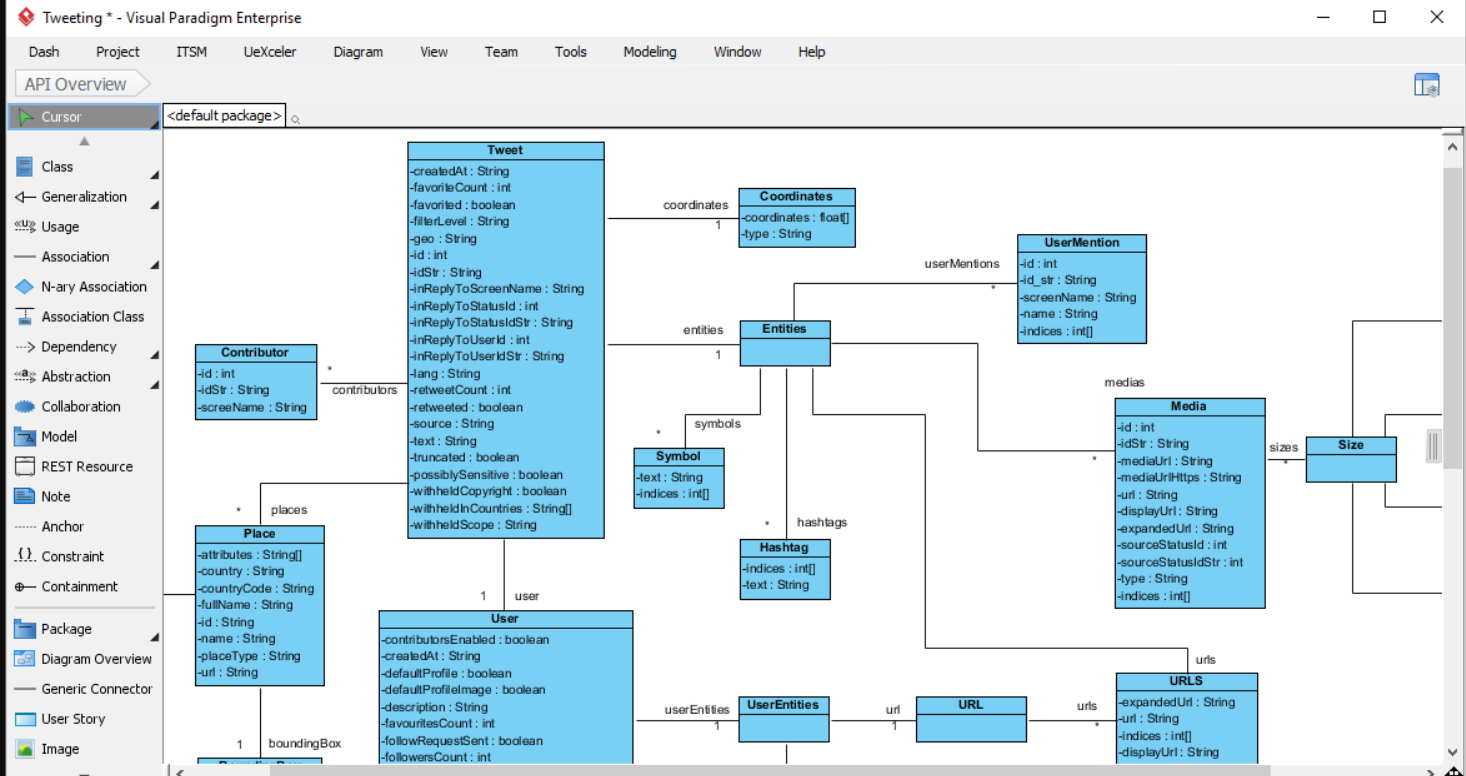Open the Diagram menu
This screenshot has height=776, width=1466.
358,52
